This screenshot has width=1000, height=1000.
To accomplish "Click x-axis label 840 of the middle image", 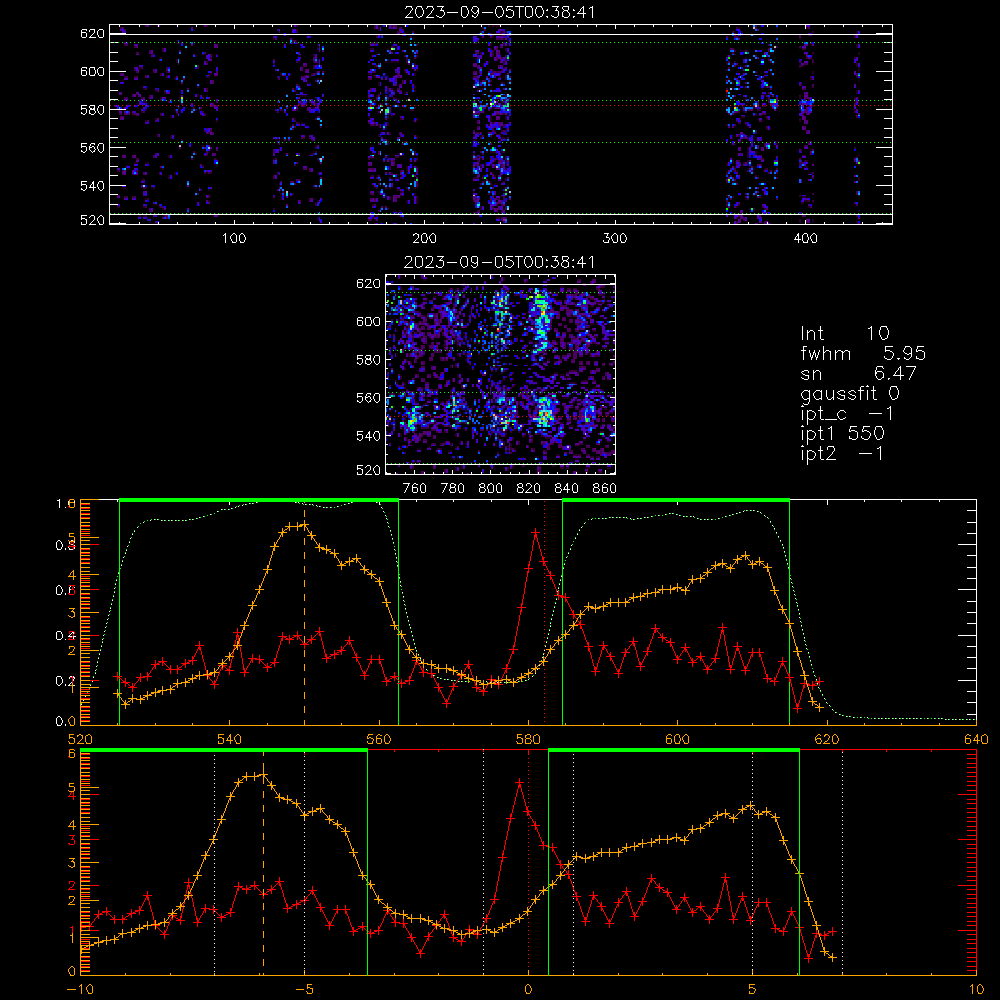I will 566,489.
